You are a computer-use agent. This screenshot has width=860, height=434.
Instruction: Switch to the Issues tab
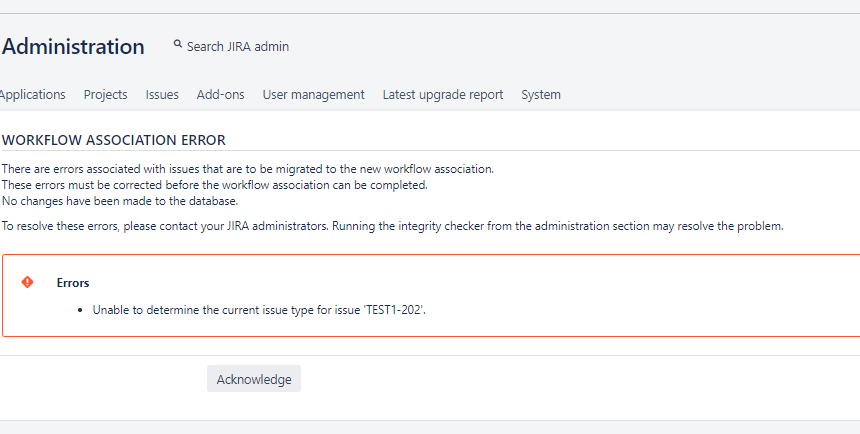pos(162,94)
